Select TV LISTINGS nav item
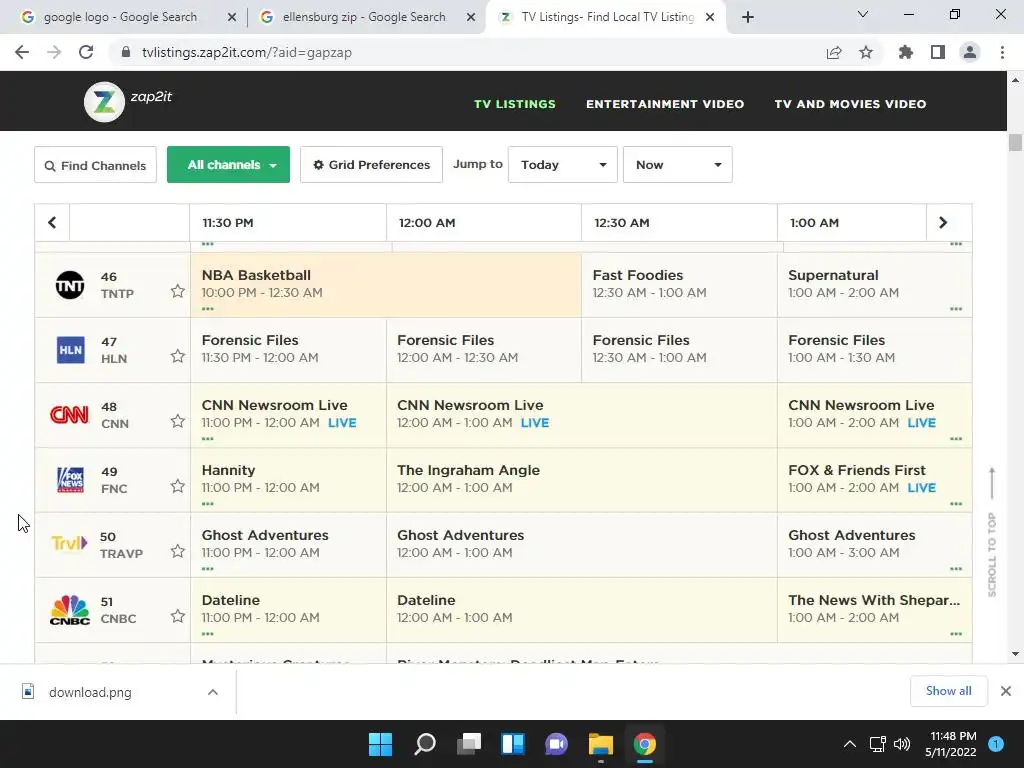 (515, 104)
